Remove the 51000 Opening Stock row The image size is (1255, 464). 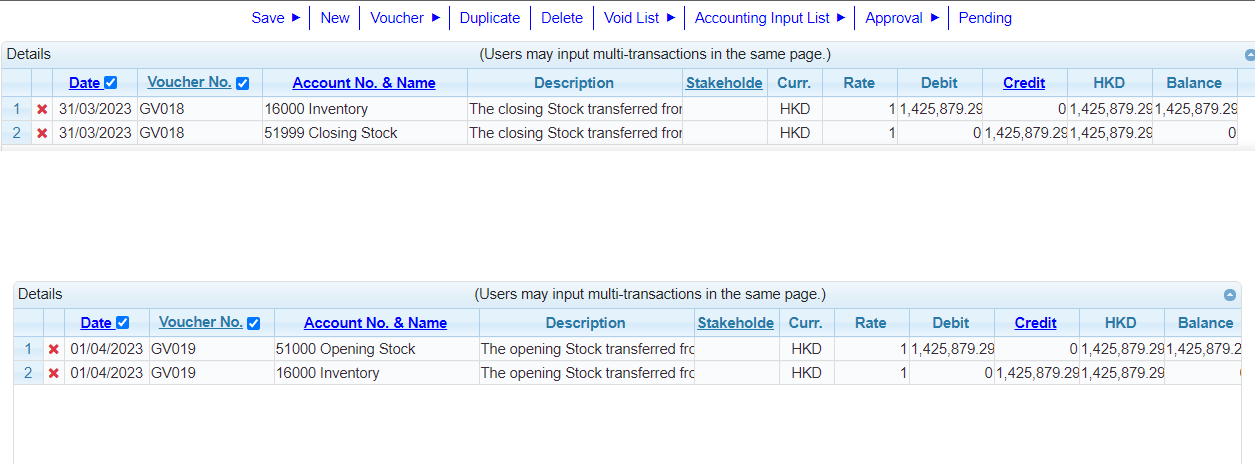54,349
